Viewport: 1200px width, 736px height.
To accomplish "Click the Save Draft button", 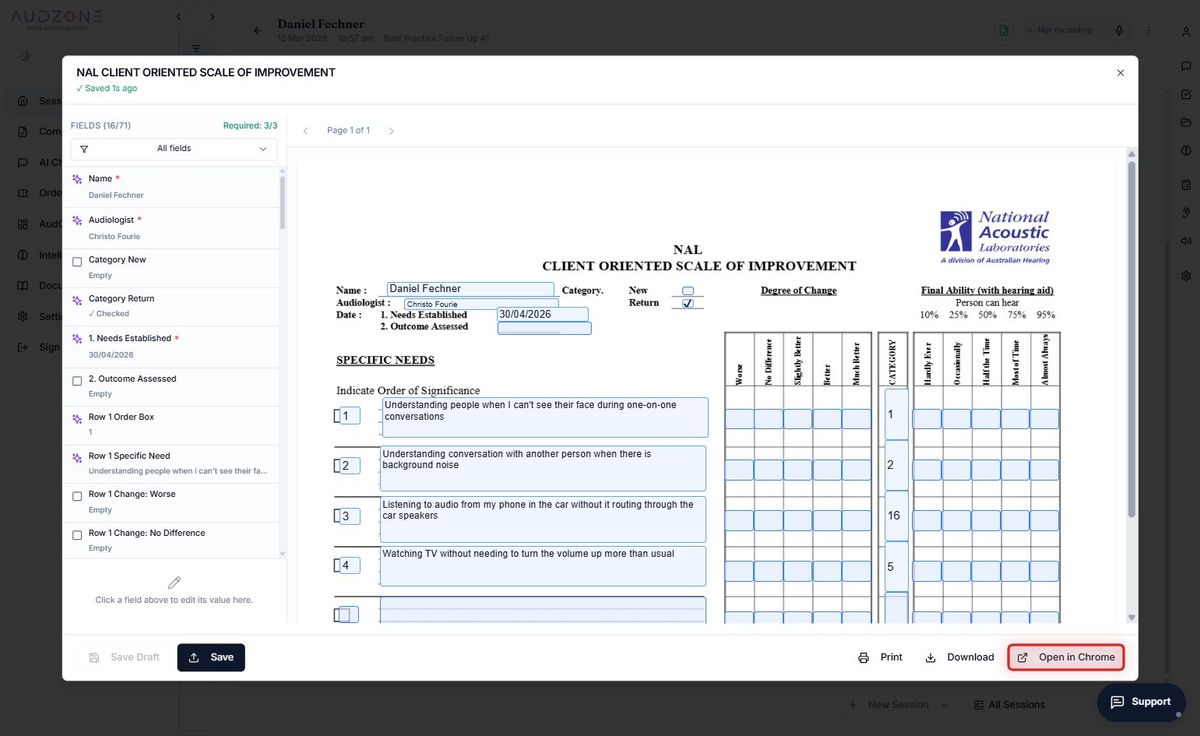I will coord(124,657).
